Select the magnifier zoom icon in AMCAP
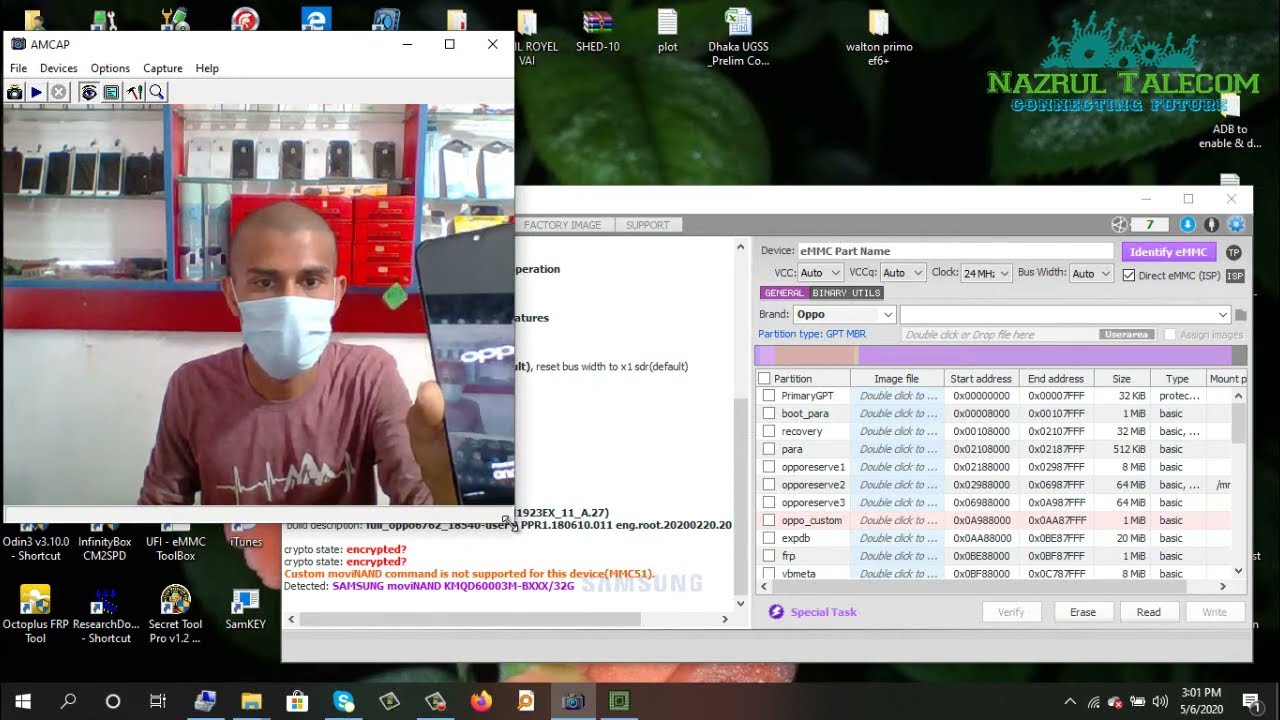This screenshot has height=720, width=1280. coord(157,92)
